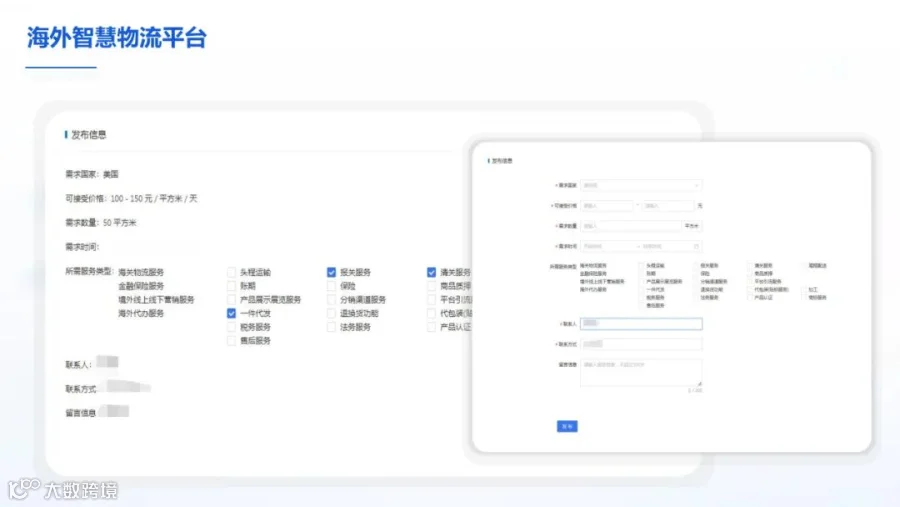900x507 pixels.
Task: Check 退换货功能 in the left panel
Action: coord(331,314)
